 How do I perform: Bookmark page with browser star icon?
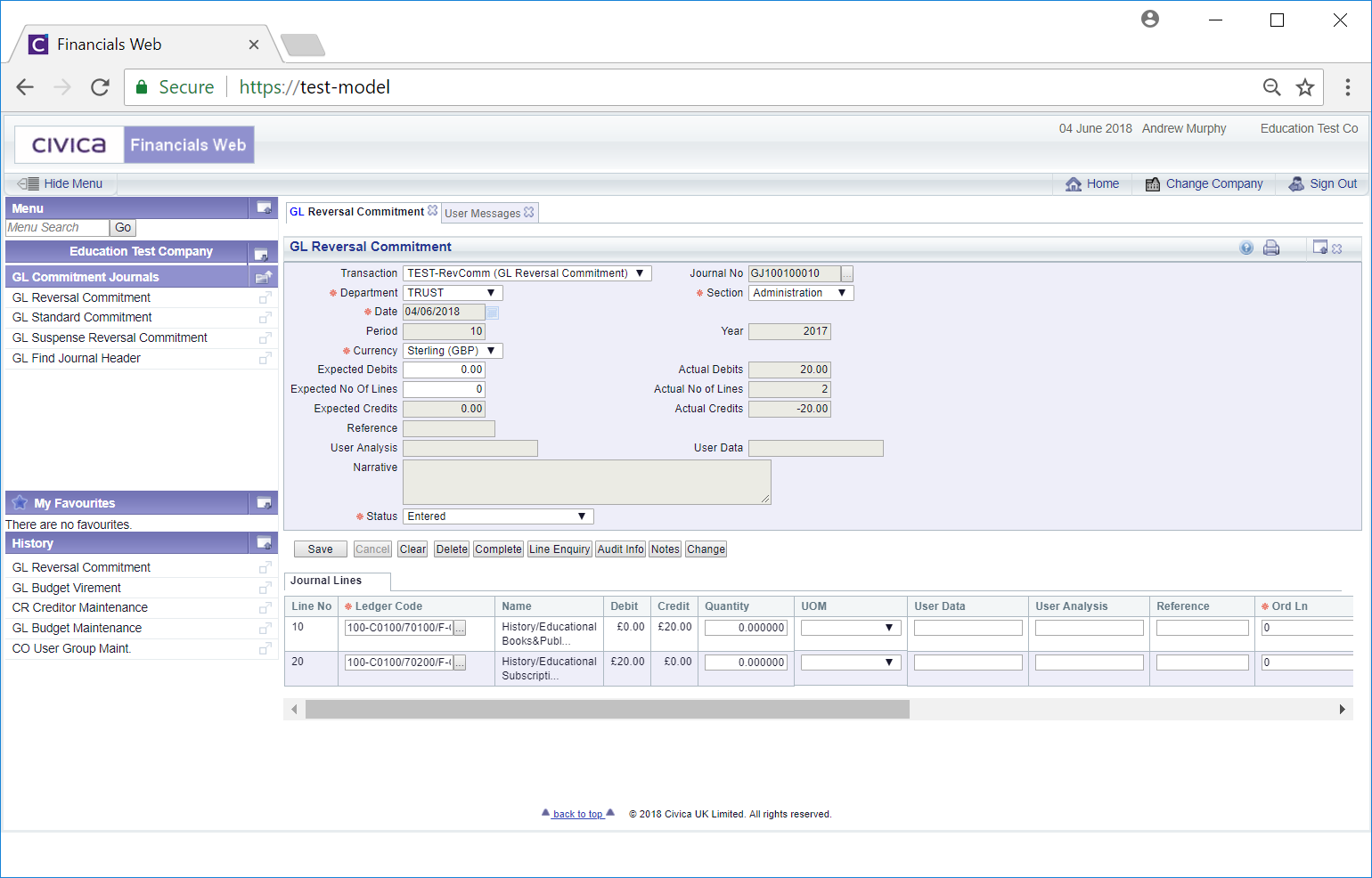(1304, 87)
